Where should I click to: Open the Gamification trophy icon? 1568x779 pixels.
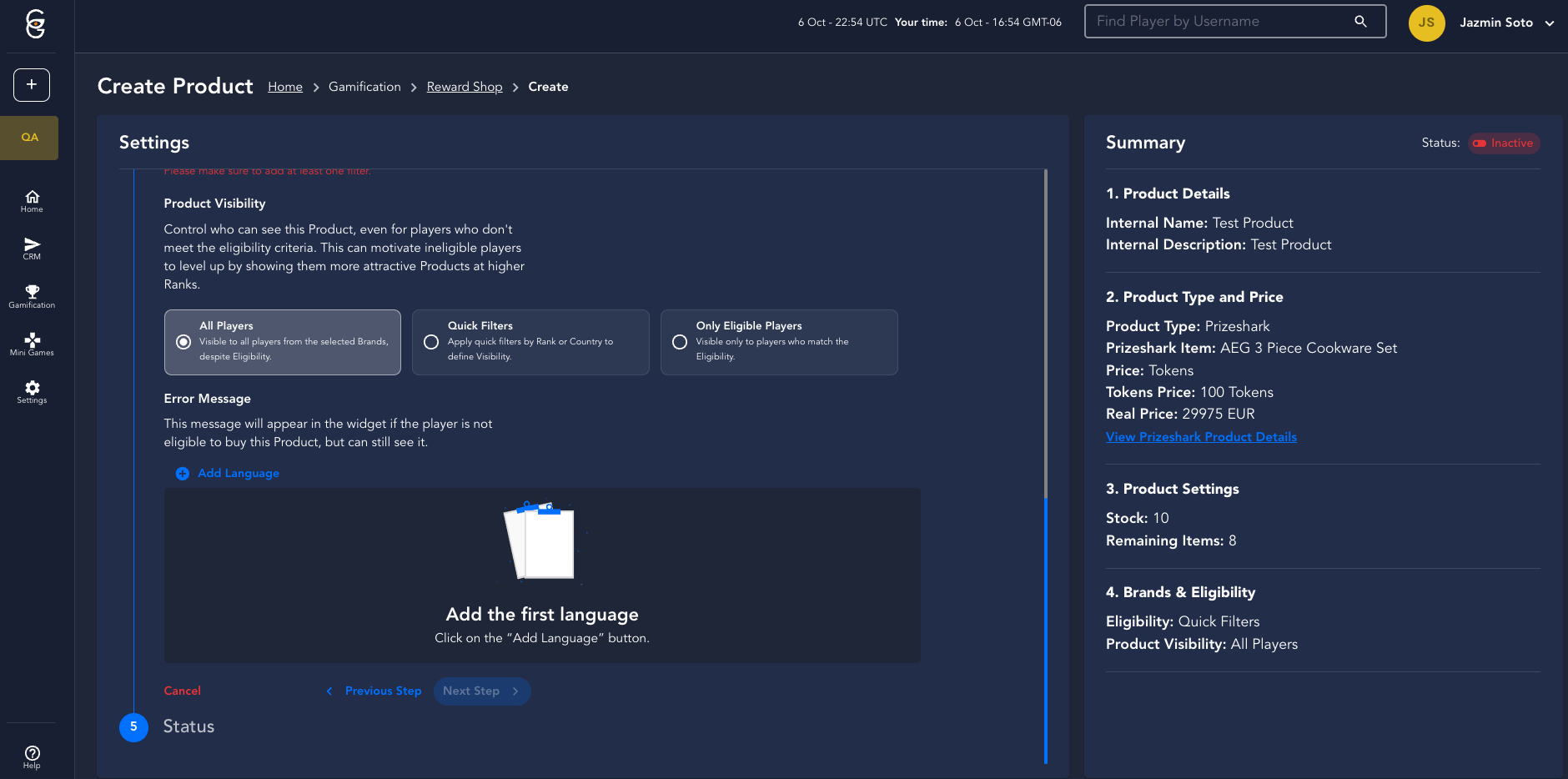coord(32,296)
